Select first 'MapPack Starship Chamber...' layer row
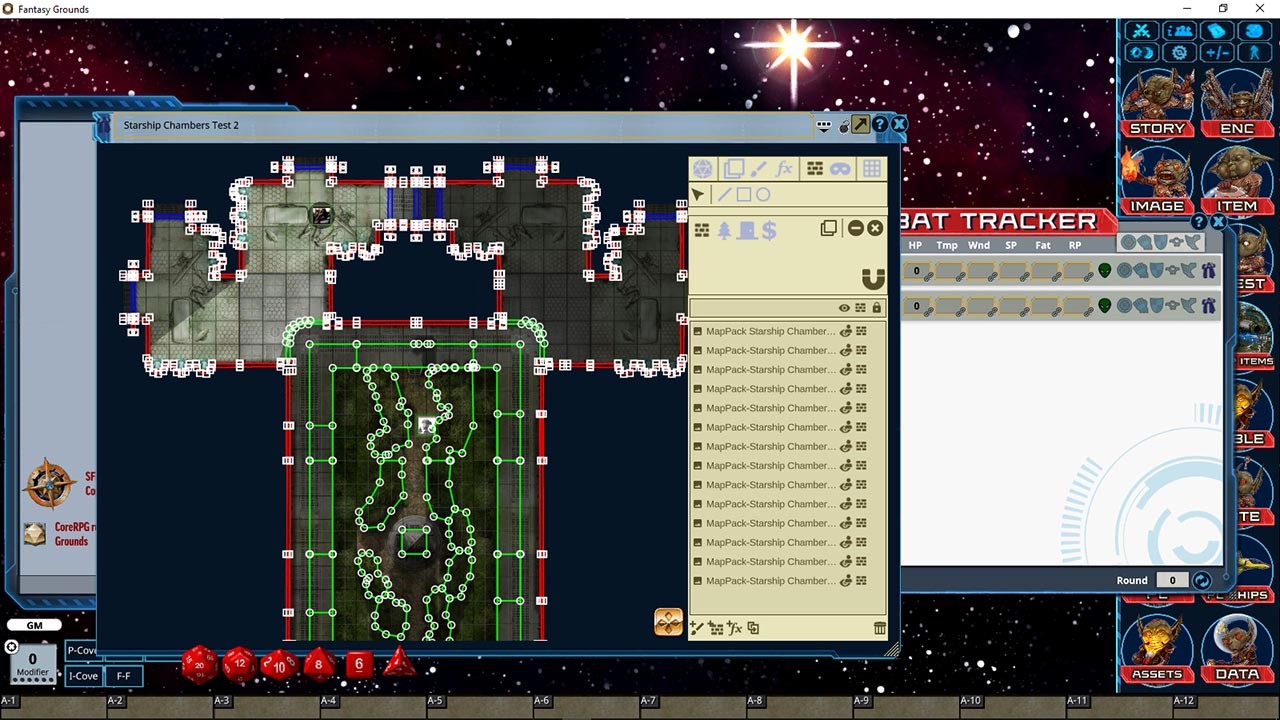 787,331
